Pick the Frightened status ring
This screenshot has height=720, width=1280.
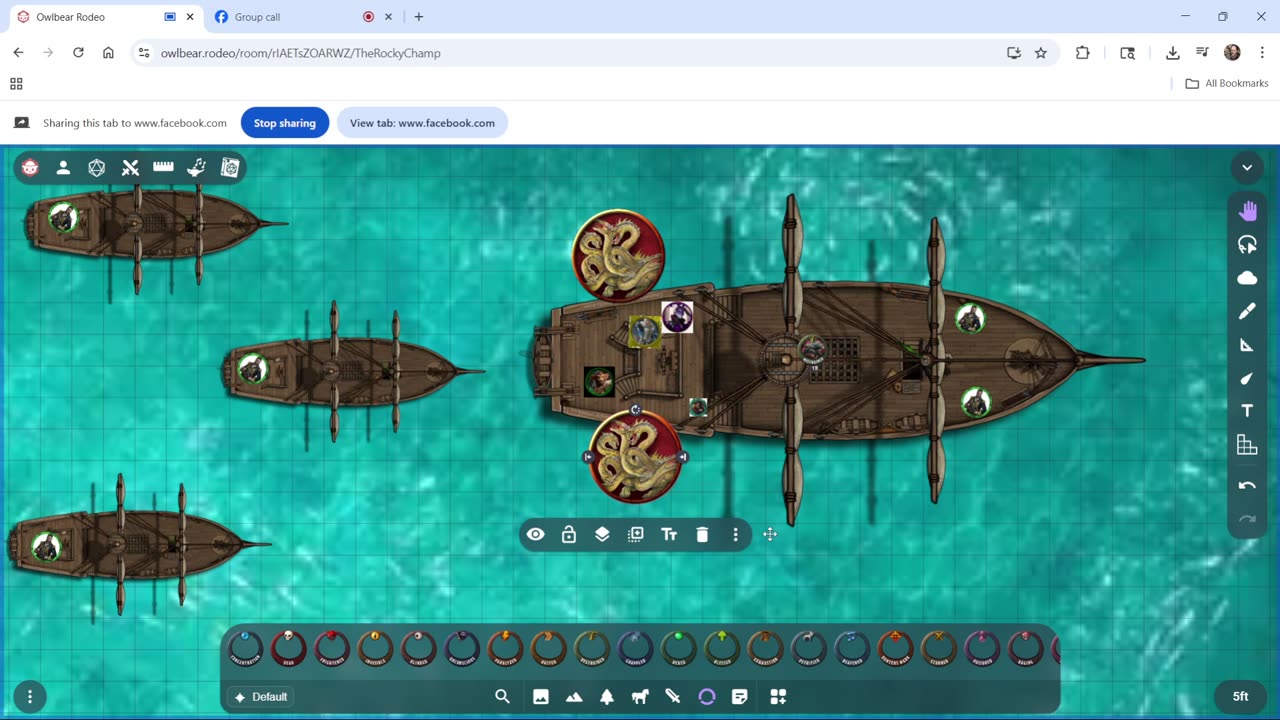click(332, 649)
